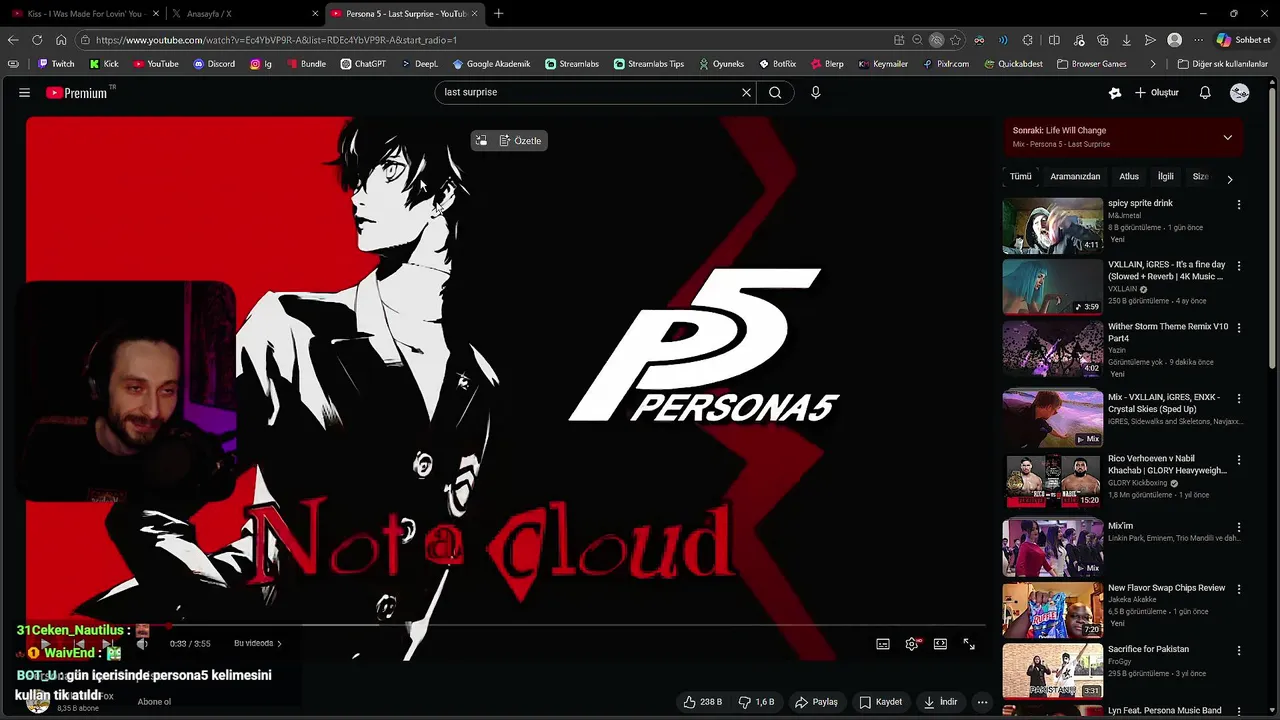Enter full screen video mode
This screenshot has height=720, width=1280.
point(969,644)
